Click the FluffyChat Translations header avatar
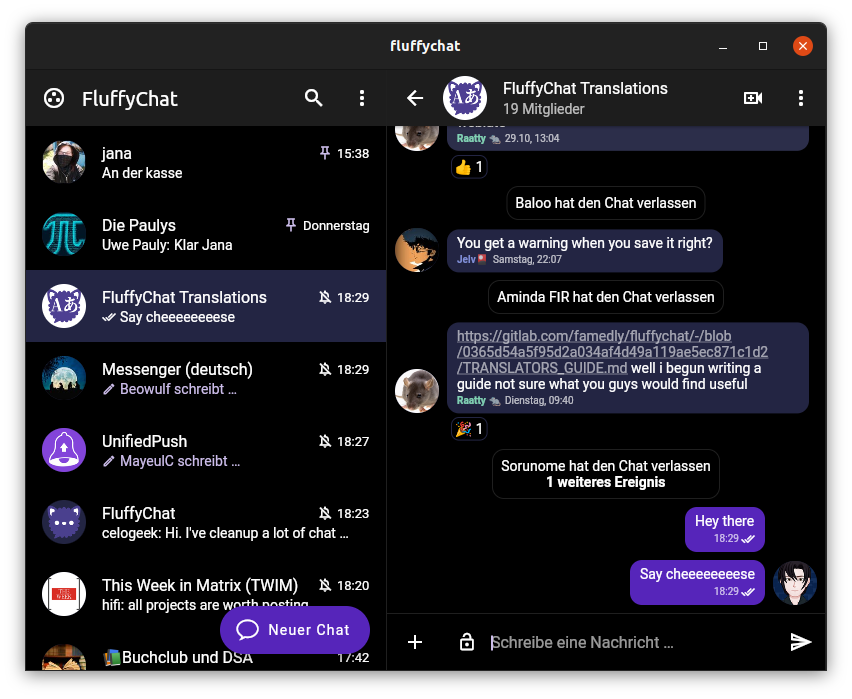The width and height of the screenshot is (852, 699). pos(464,98)
